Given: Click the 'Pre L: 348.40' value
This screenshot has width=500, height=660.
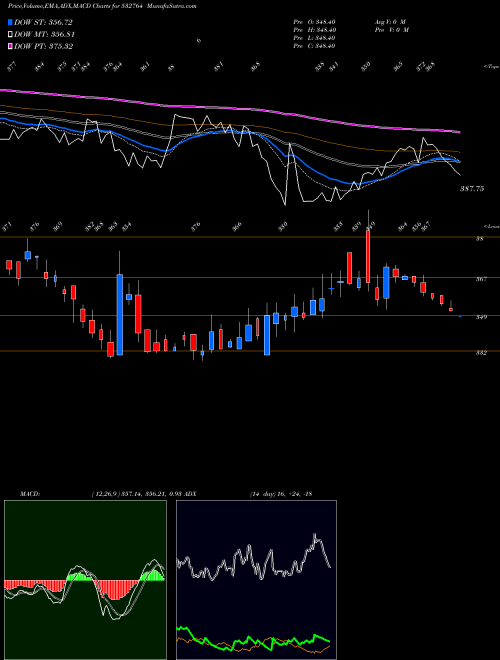Looking at the screenshot, I should point(314,38).
